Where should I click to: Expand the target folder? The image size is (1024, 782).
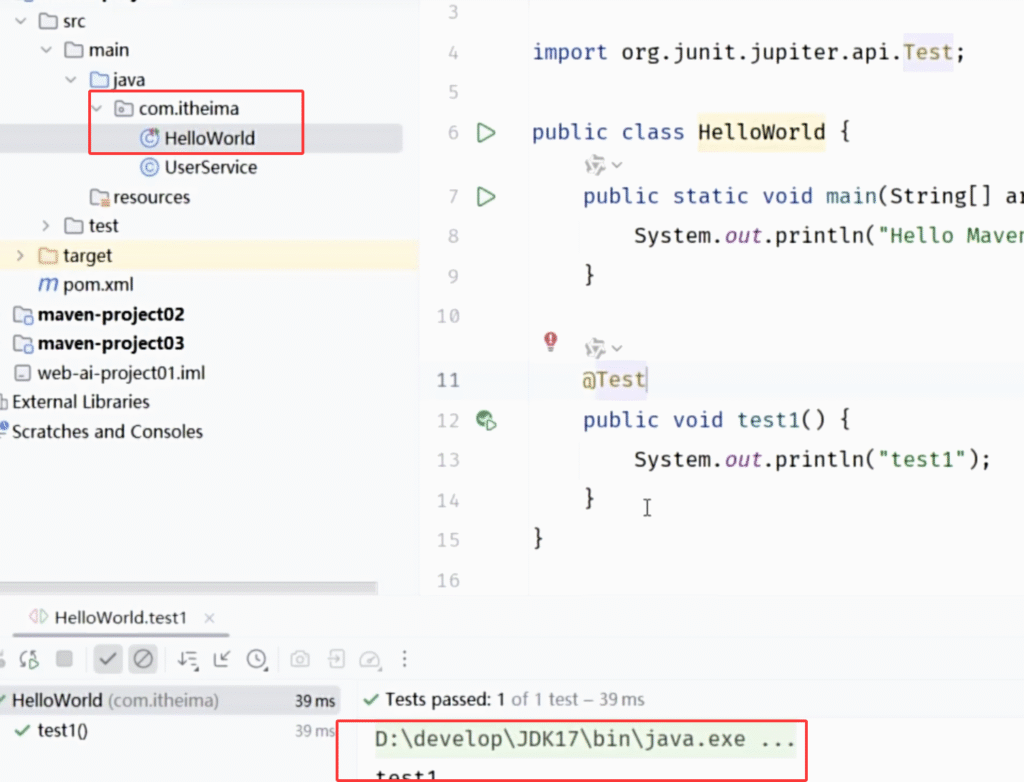click(20, 256)
